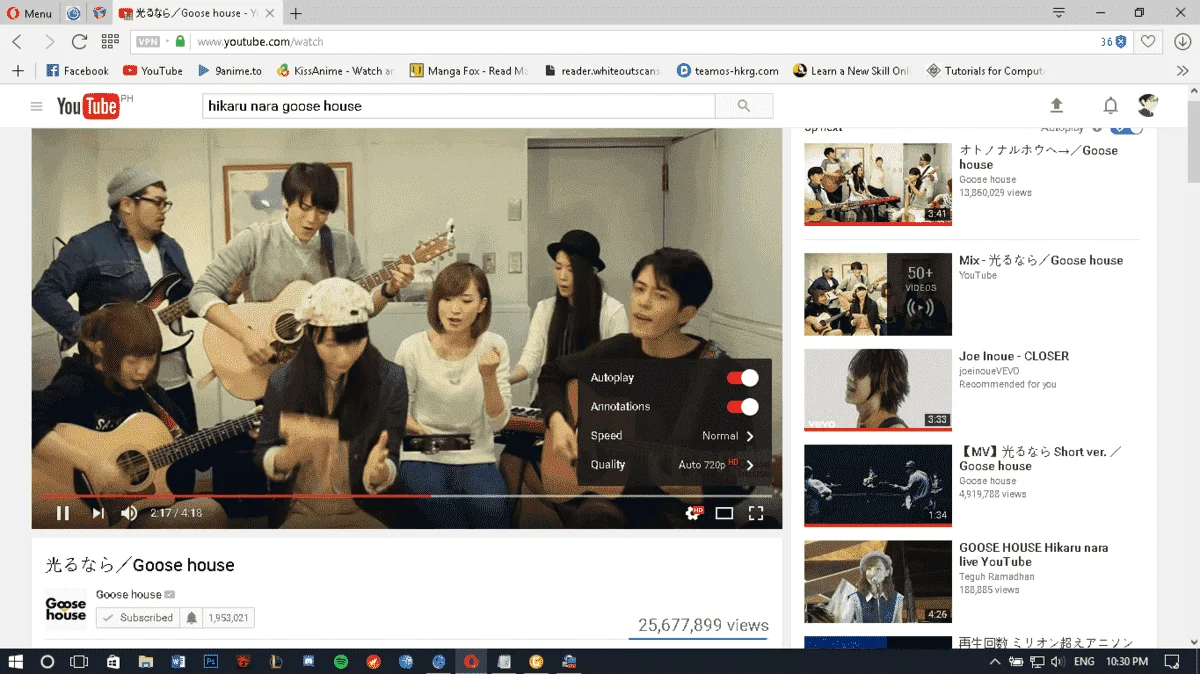Image resolution: width=1200 pixels, height=674 pixels.
Task: Click the 10:30 PM taskbar clock
Action: tap(1127, 662)
